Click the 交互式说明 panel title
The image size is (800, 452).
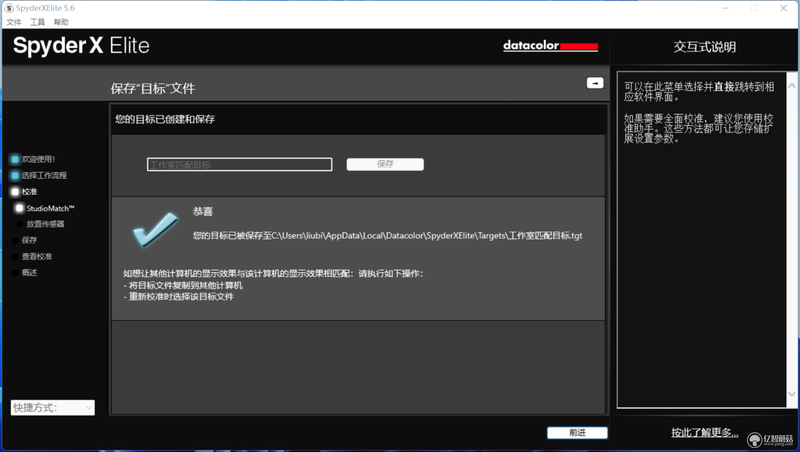[704, 47]
